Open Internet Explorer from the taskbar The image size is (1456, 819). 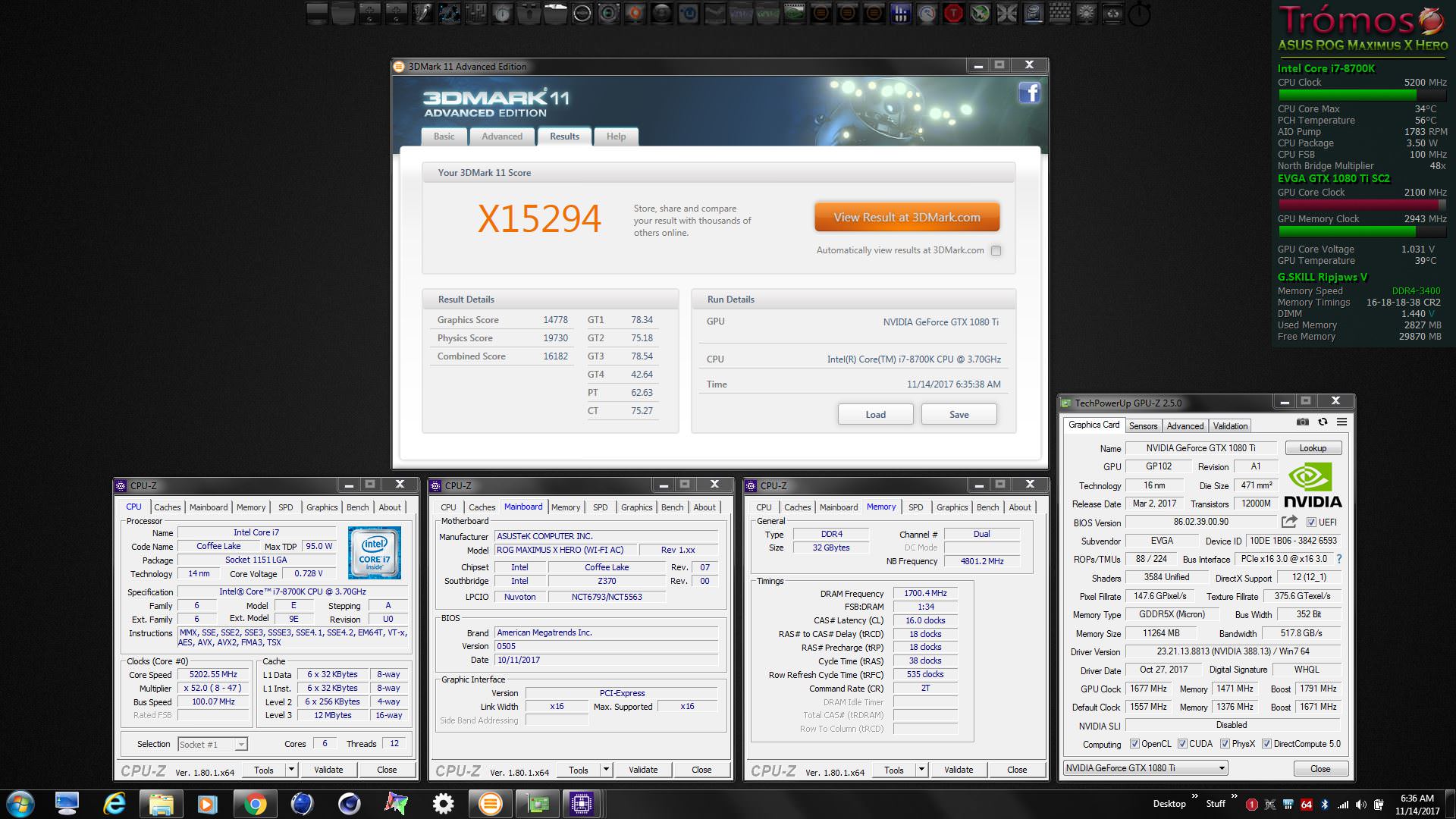pyautogui.click(x=114, y=804)
